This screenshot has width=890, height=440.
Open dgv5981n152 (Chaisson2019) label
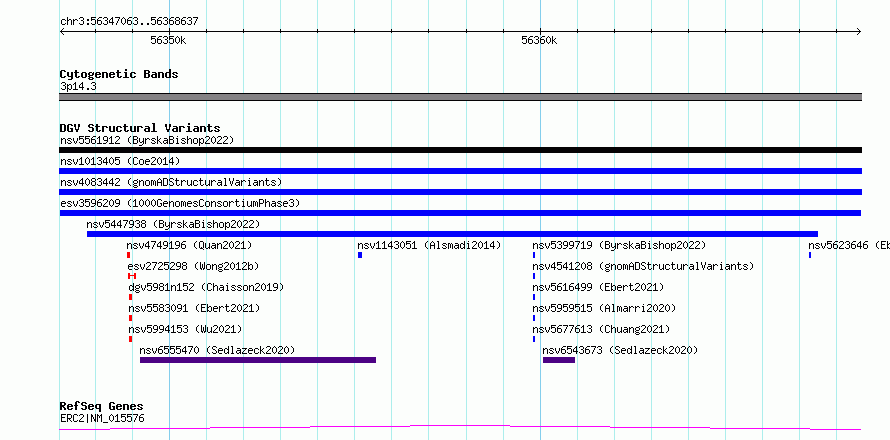point(206,287)
